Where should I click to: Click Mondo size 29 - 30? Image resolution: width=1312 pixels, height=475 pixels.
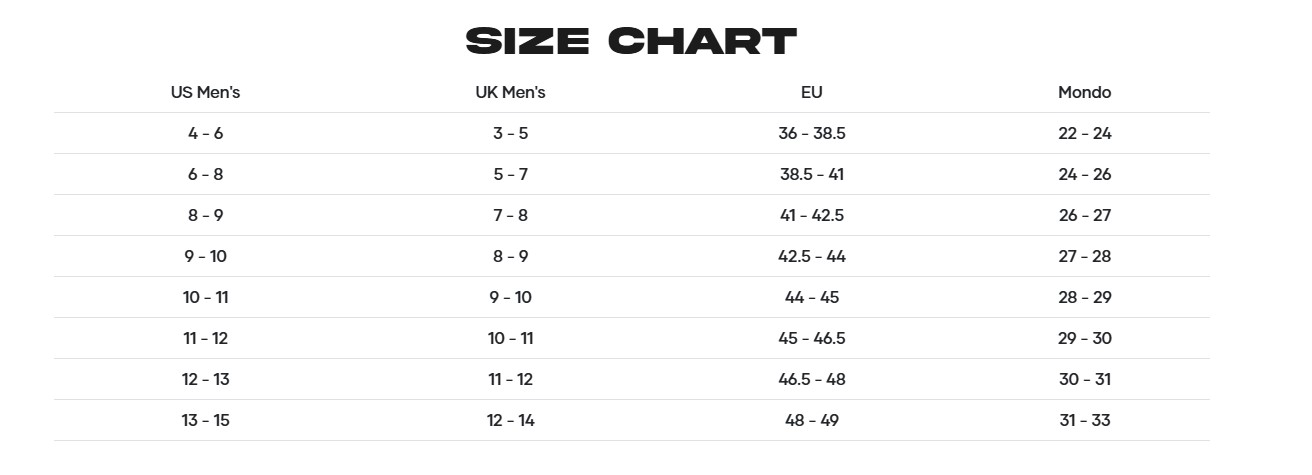point(1084,338)
